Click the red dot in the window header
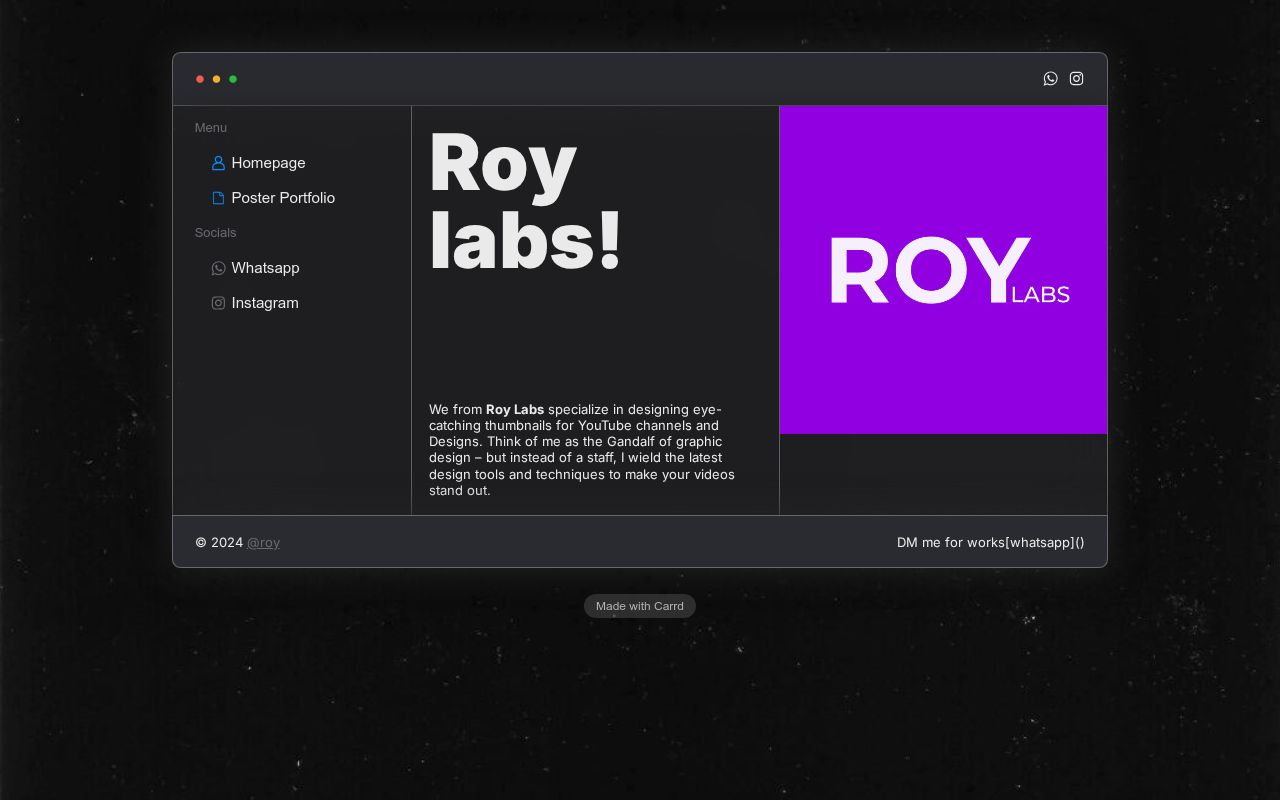This screenshot has width=1280, height=800. click(x=200, y=79)
